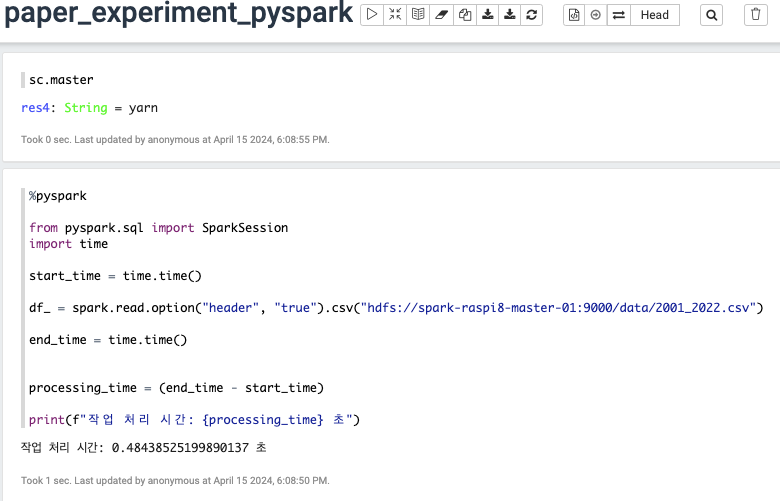Image resolution: width=780 pixels, height=501 pixels.
Task: Reload note from storage with the refresh icon
Action: 531,14
